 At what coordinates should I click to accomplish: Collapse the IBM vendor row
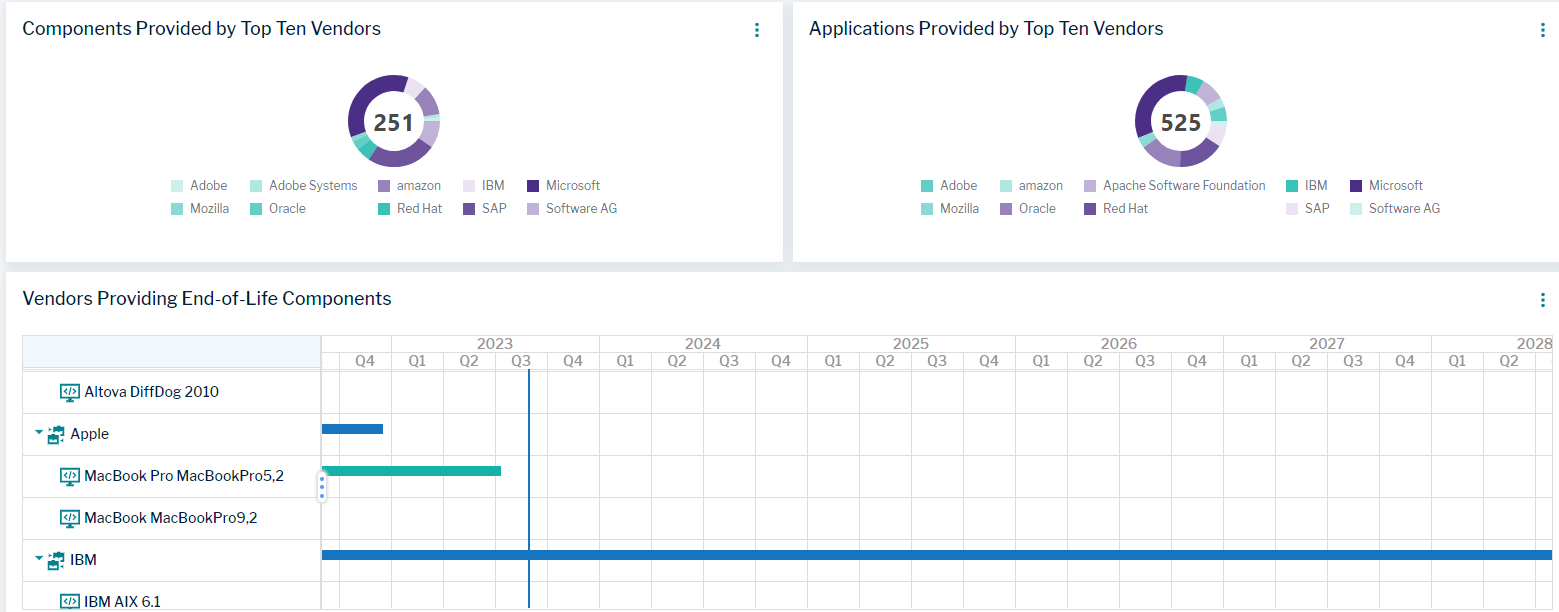(x=39, y=559)
